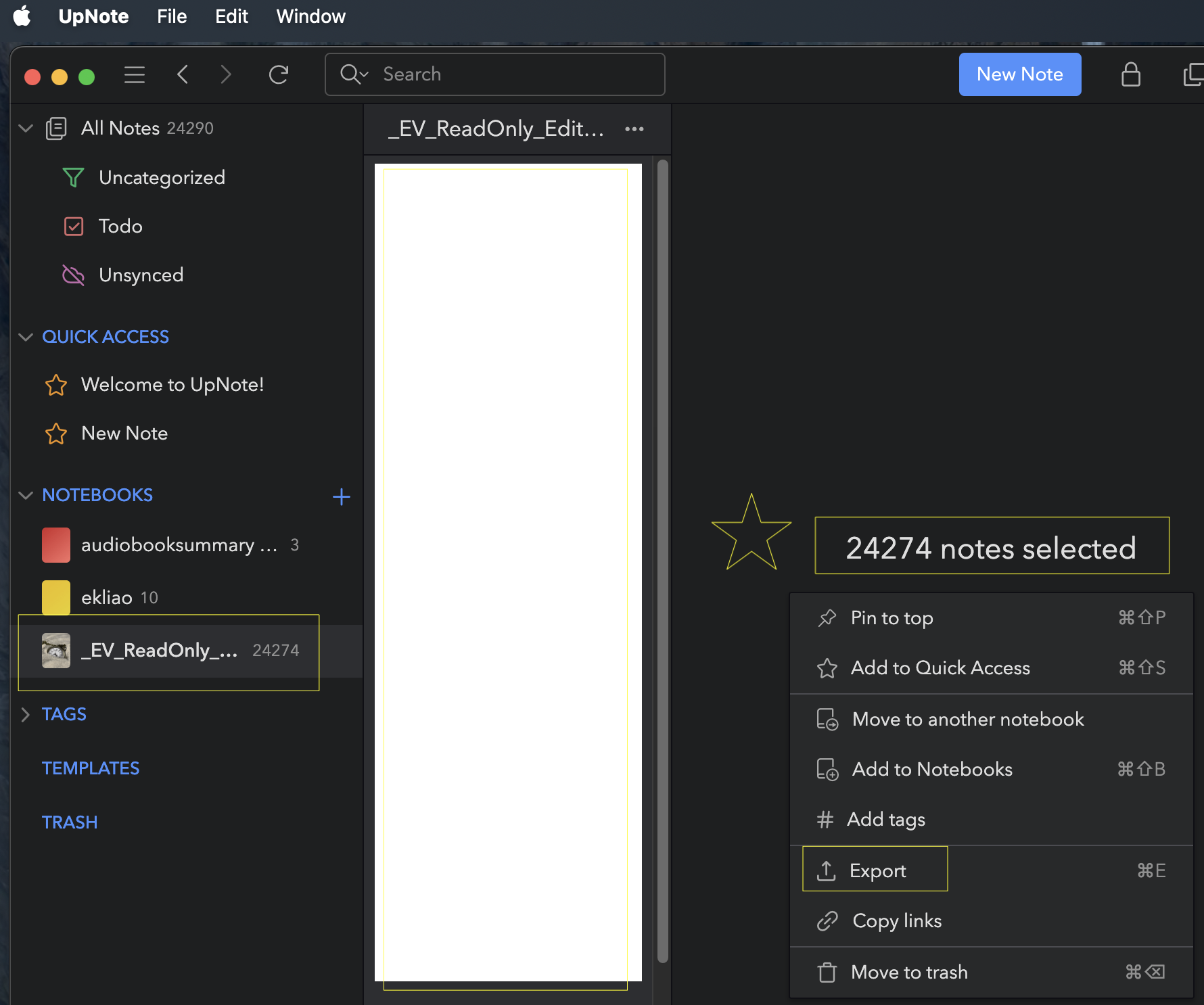Open the Edit menu
The width and height of the screenshot is (1204, 1005).
pos(231,16)
